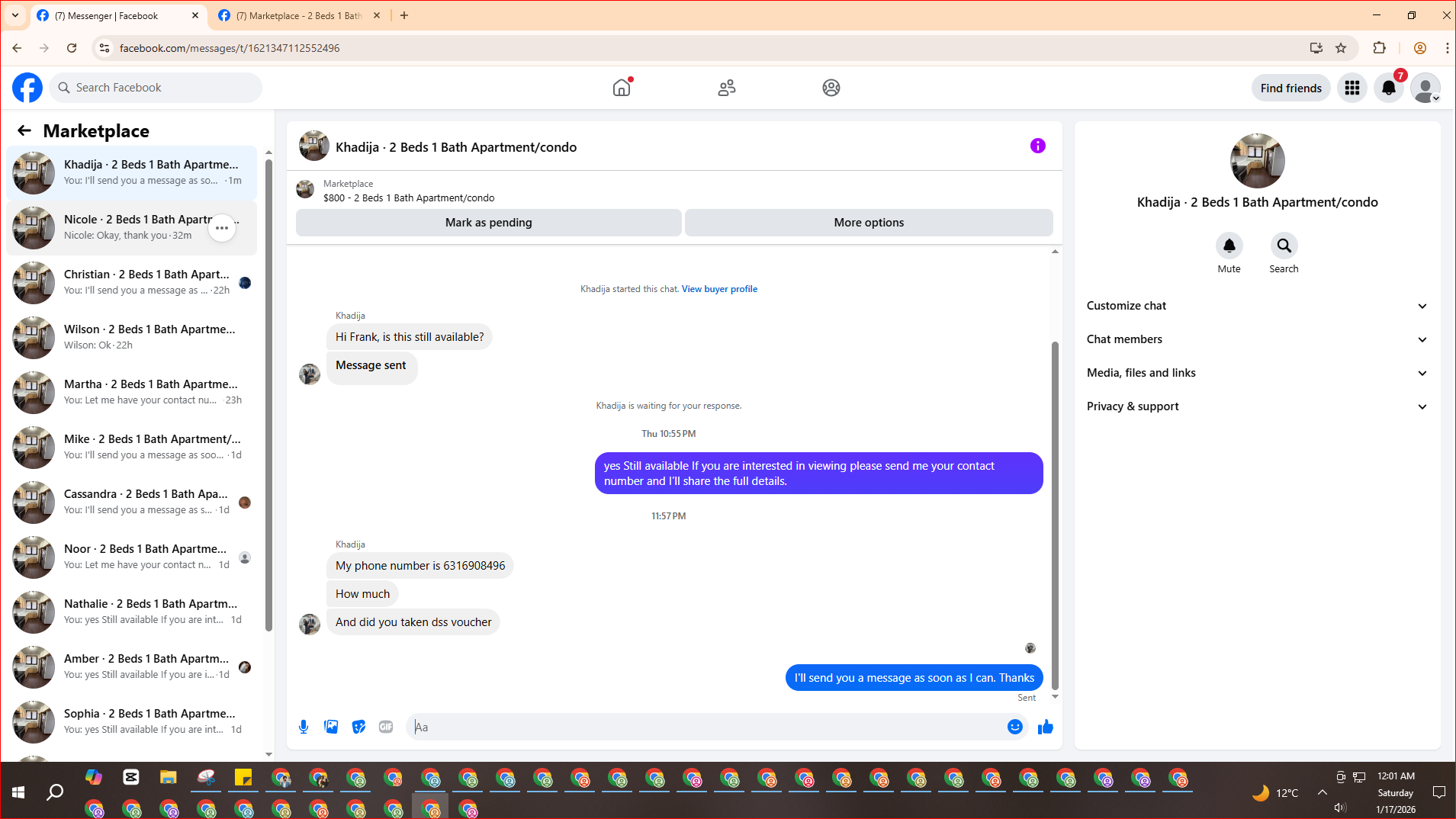Screen dimensions: 1456x819
Task: Open Noor conversation in list
Action: point(131,557)
